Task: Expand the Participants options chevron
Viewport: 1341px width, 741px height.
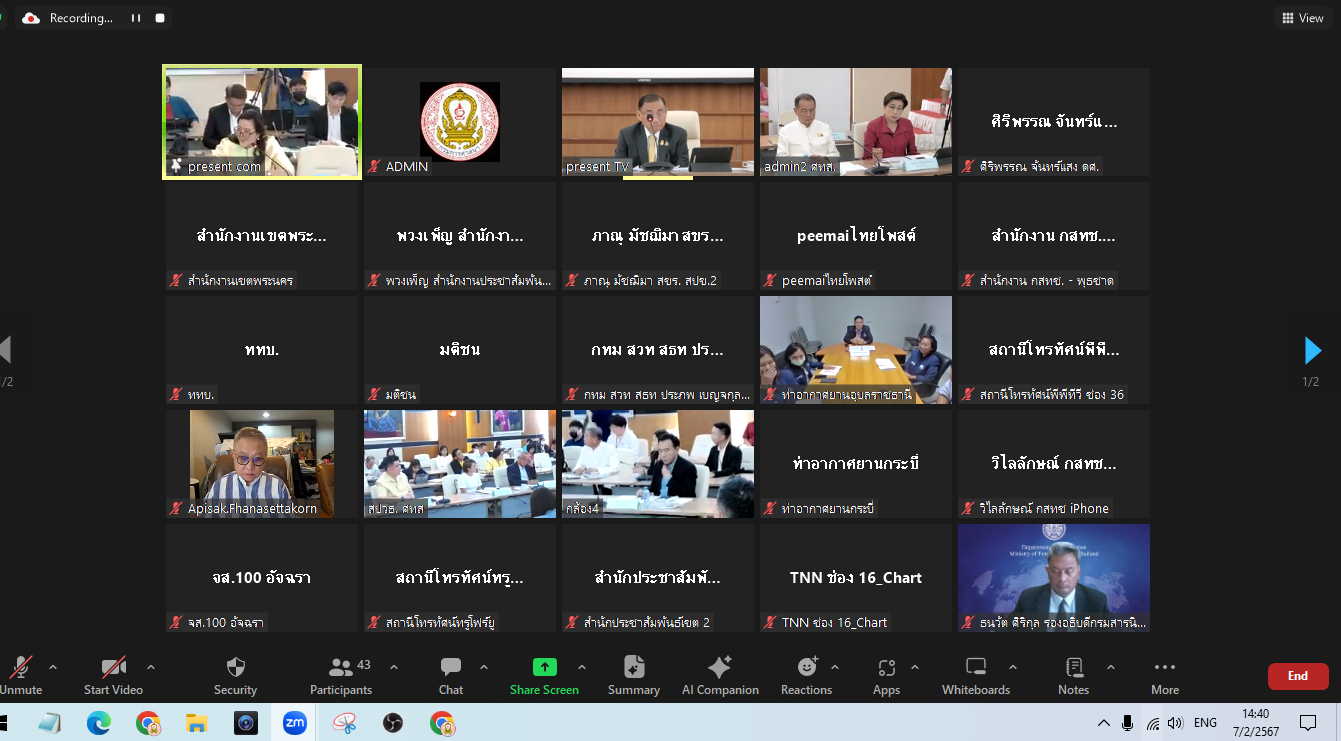Action: pos(394,667)
